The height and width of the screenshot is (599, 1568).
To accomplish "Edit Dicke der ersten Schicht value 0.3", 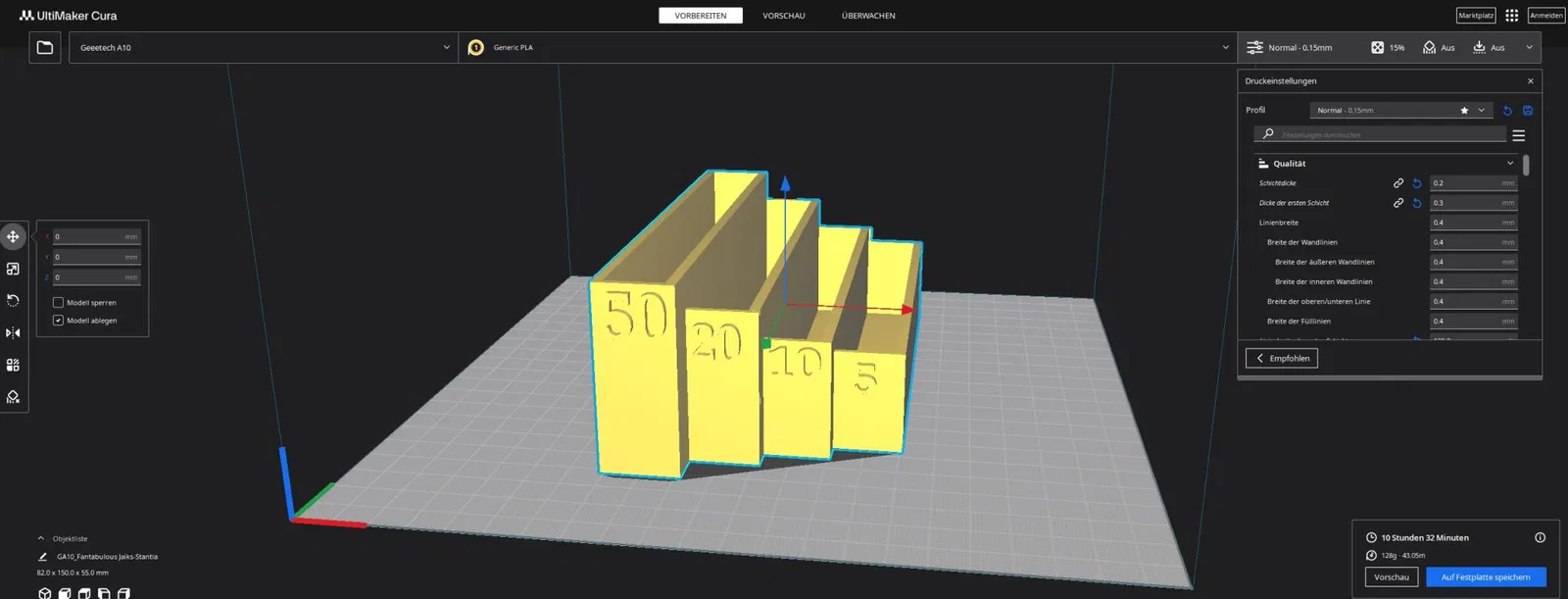I will click(1474, 203).
